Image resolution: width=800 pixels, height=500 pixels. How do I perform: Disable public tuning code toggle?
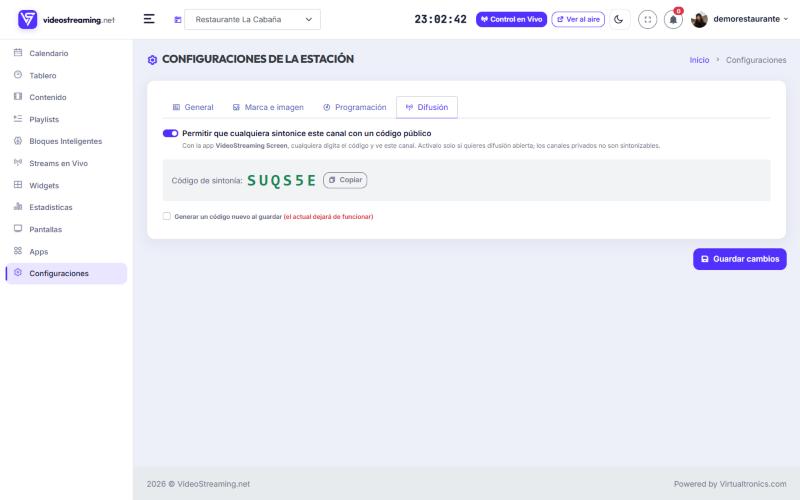tap(170, 133)
